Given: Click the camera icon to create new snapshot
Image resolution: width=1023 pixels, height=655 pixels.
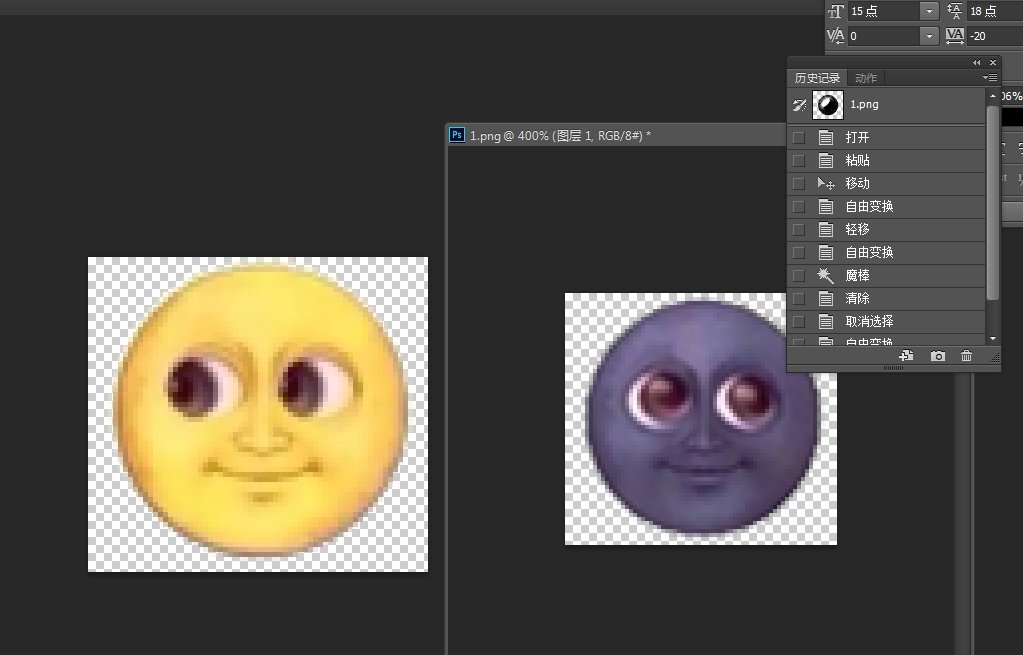Looking at the screenshot, I should [937, 356].
